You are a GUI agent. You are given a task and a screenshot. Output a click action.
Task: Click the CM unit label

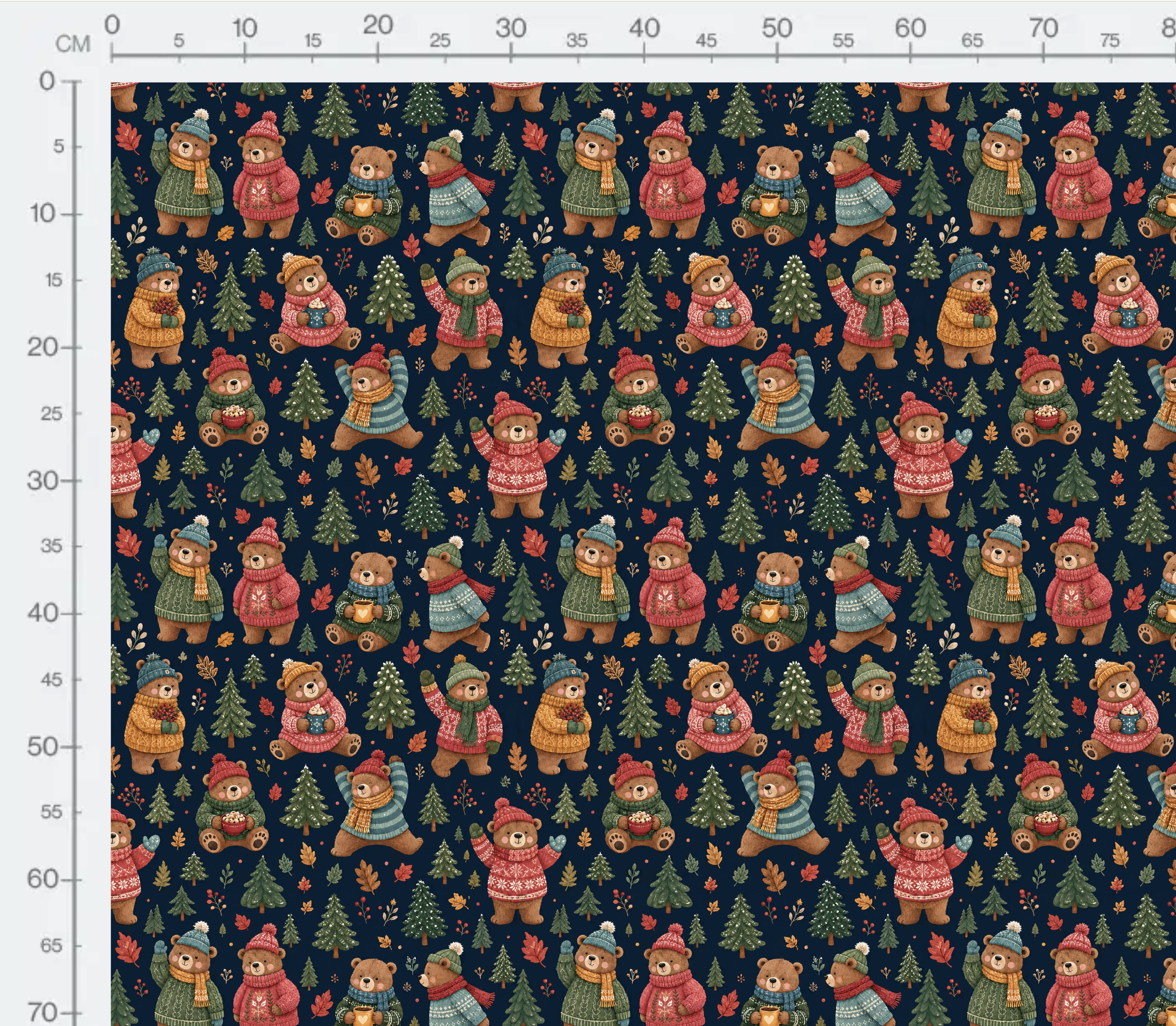coord(73,43)
